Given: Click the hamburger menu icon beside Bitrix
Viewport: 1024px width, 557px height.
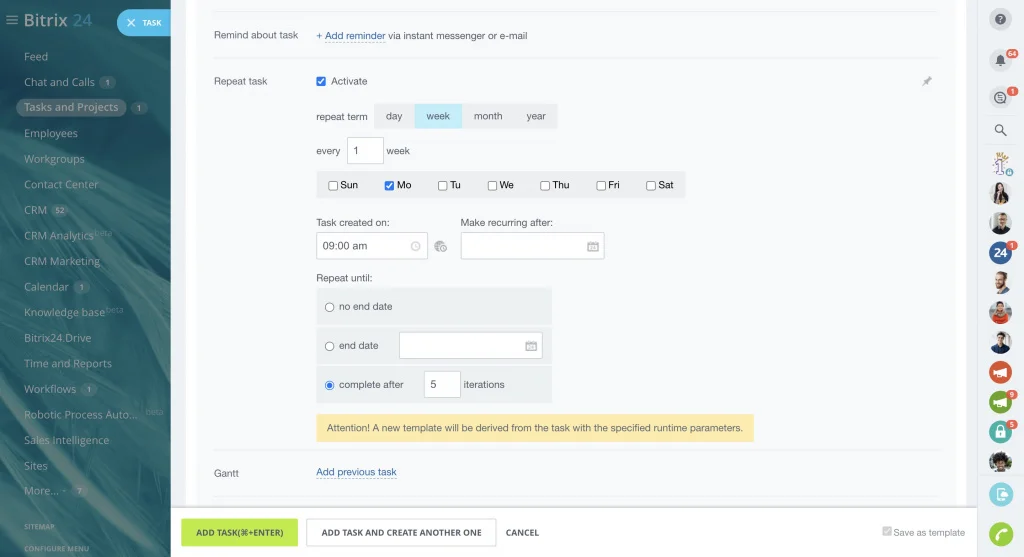Looking at the screenshot, I should point(12,20).
